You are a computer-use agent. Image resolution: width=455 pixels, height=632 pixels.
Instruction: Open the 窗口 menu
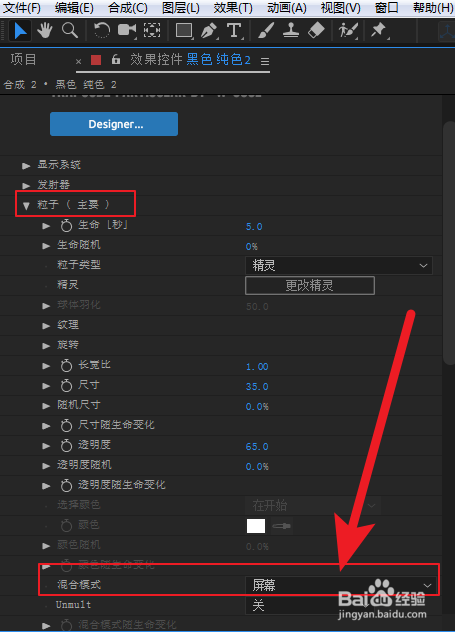386,8
